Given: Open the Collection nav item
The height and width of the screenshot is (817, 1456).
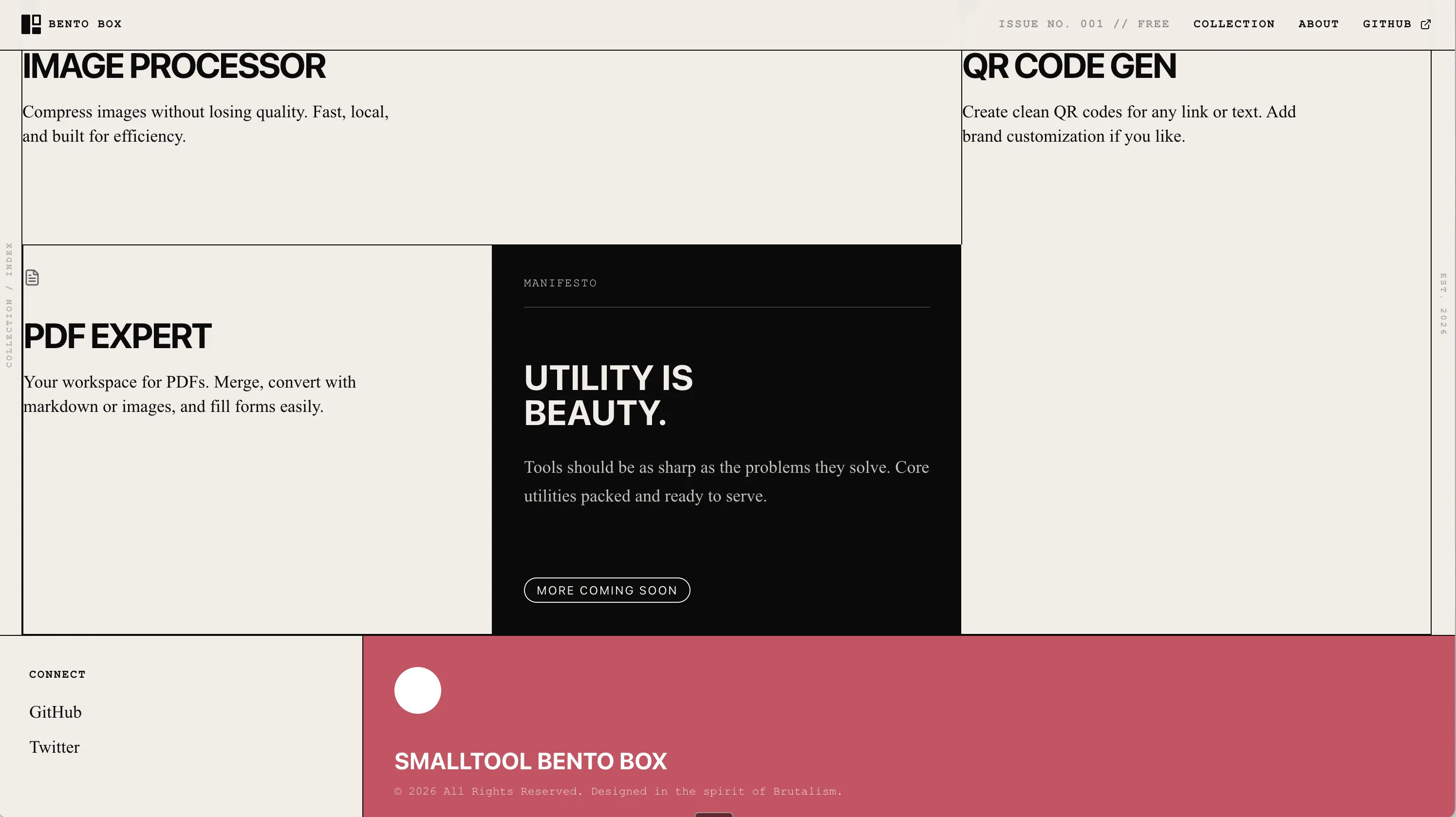Looking at the screenshot, I should [1233, 24].
